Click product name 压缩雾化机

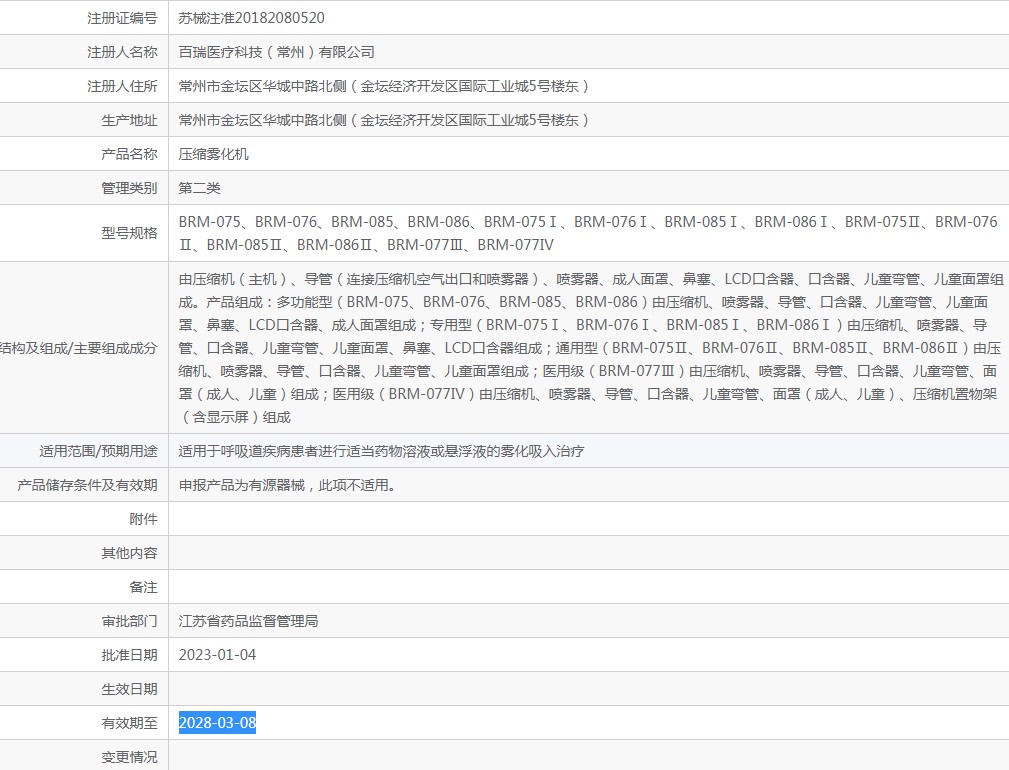(214, 154)
